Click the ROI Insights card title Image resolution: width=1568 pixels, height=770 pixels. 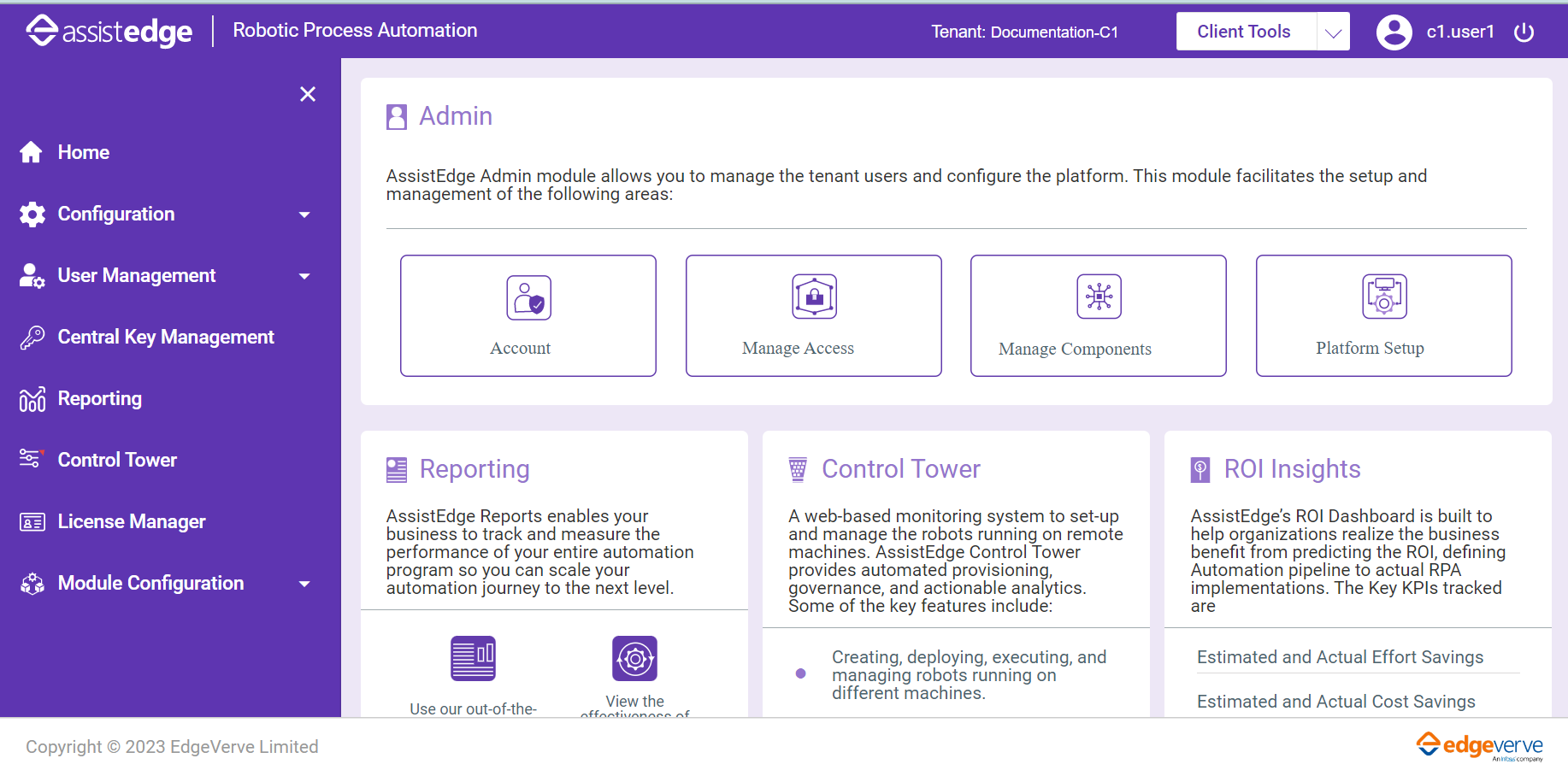point(1292,469)
